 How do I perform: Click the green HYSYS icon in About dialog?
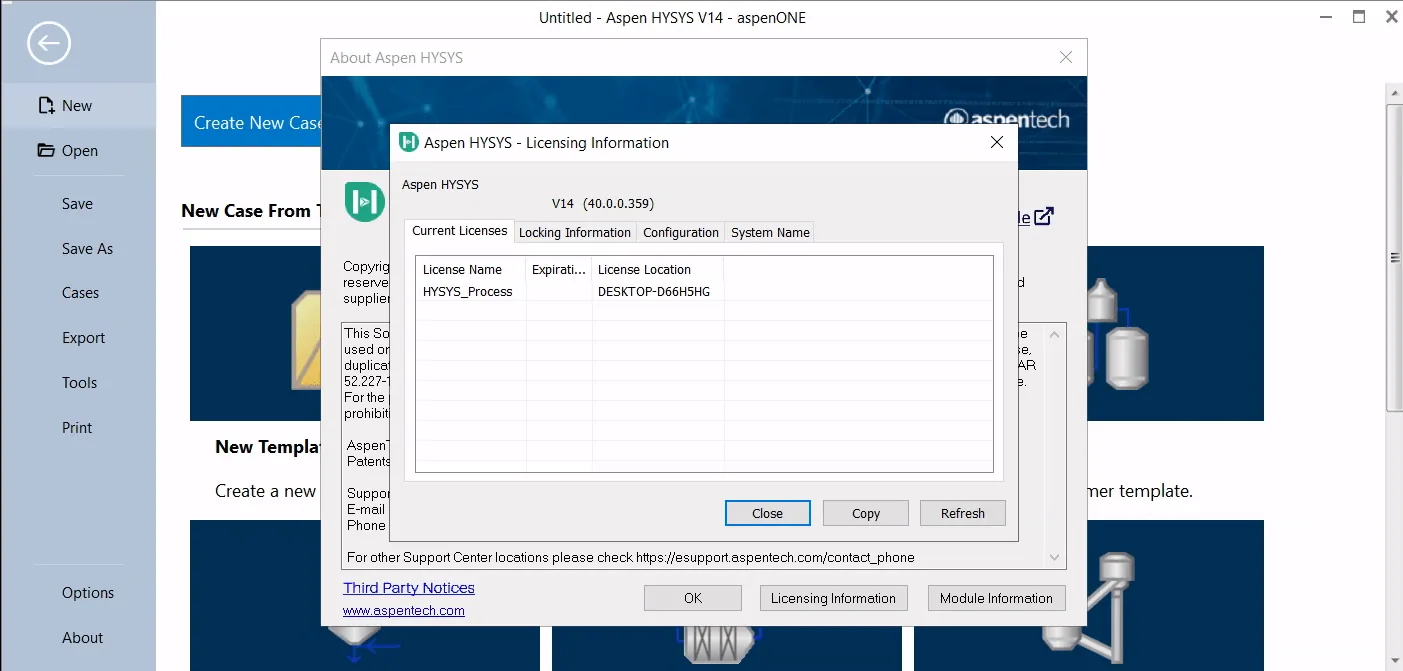(365, 202)
